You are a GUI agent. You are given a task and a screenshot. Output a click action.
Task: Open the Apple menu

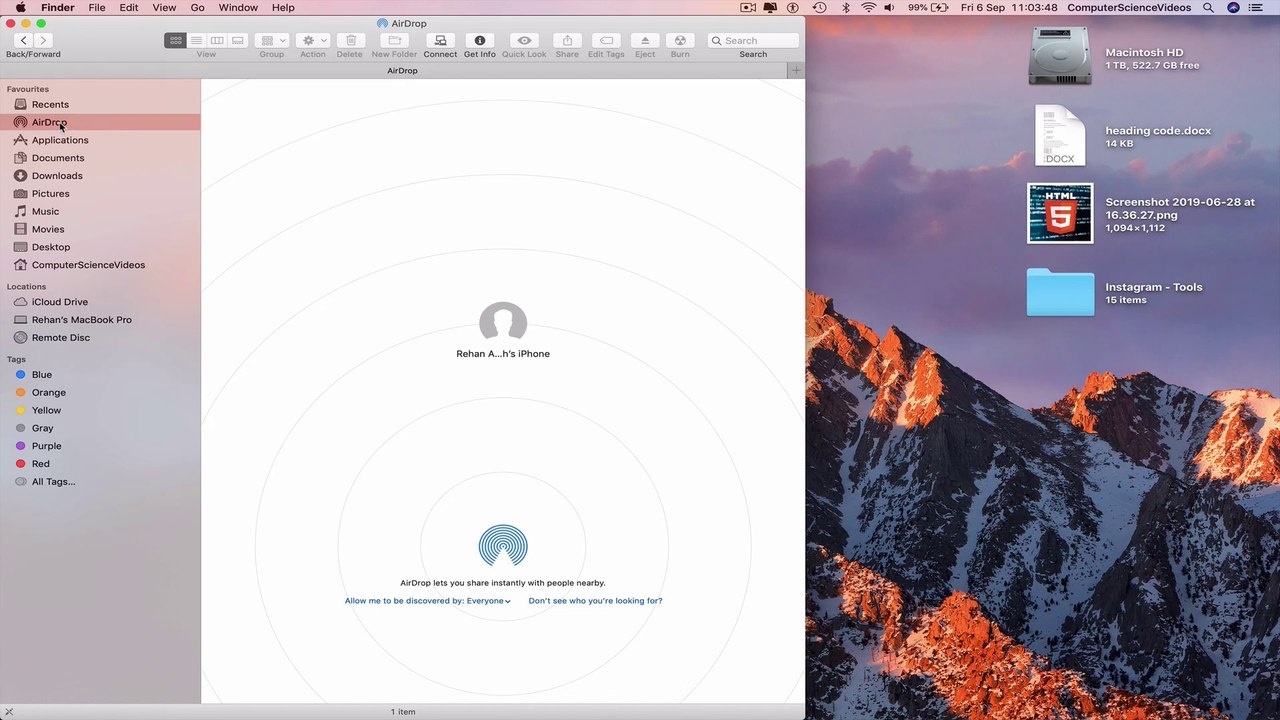click(20, 7)
